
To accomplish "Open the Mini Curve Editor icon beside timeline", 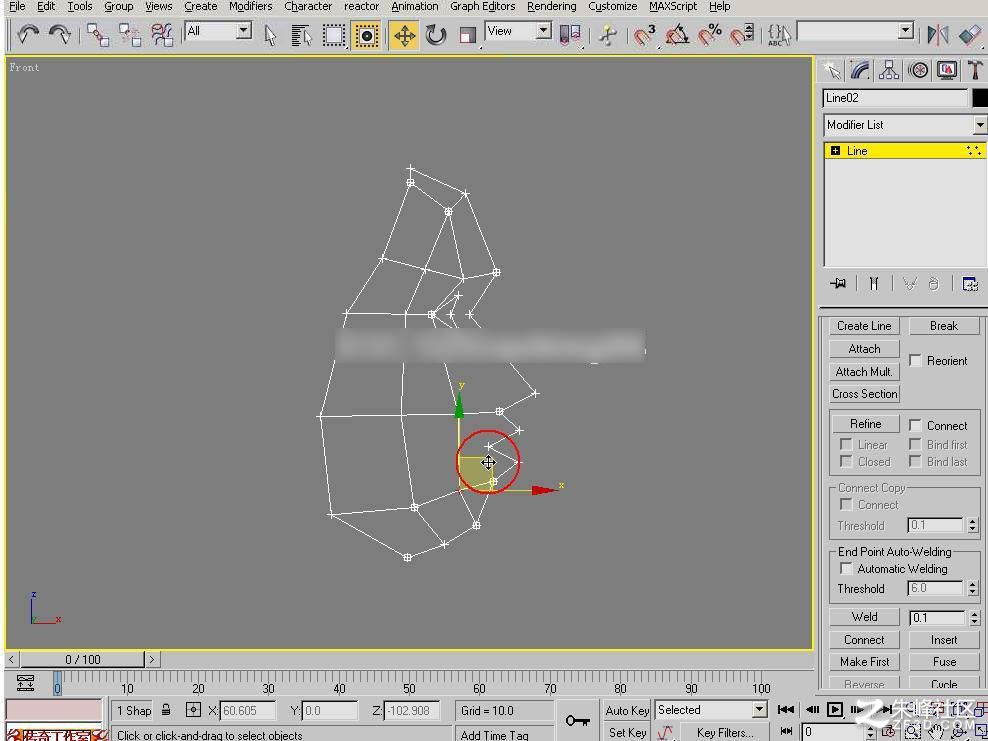I will click(x=25, y=683).
